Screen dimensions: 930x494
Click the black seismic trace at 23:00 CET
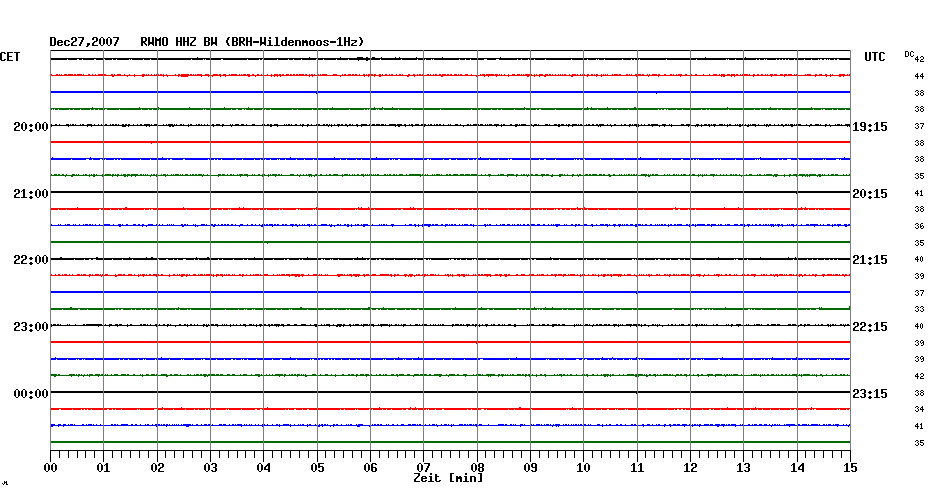[450, 326]
